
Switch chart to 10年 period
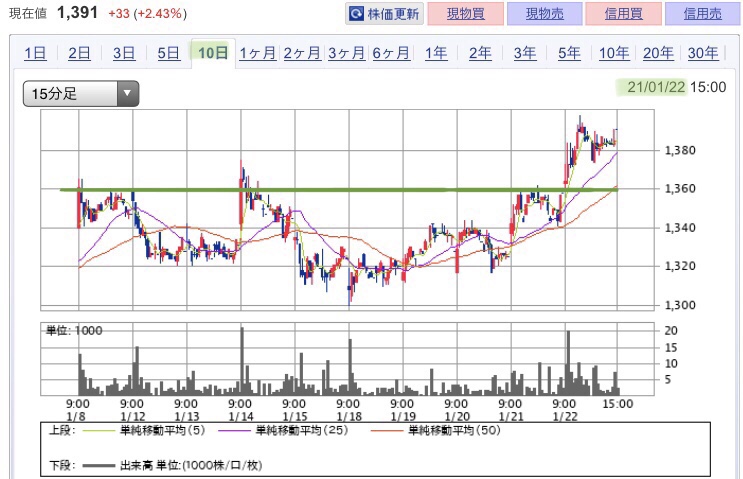pos(614,53)
